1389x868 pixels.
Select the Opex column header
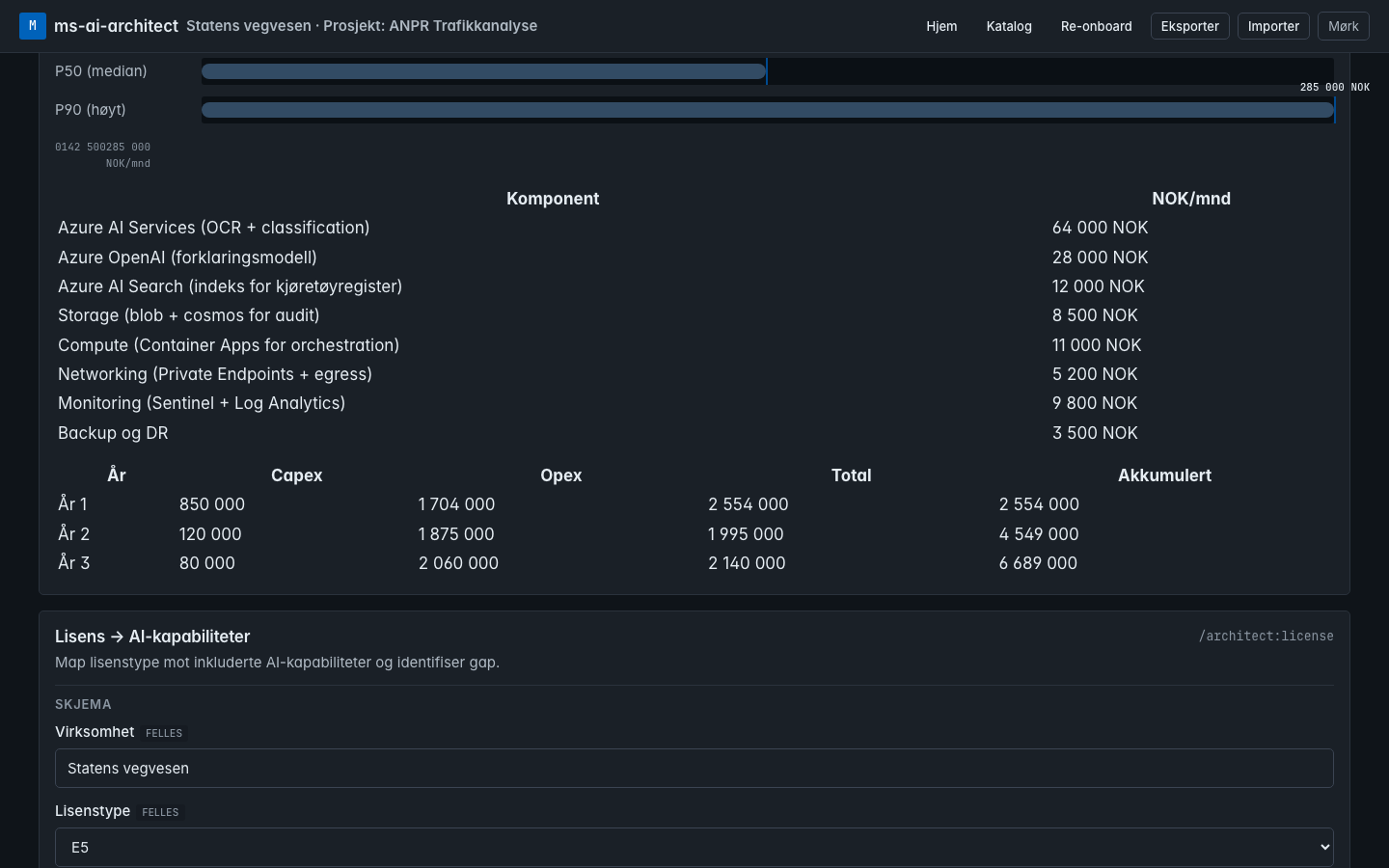(561, 475)
